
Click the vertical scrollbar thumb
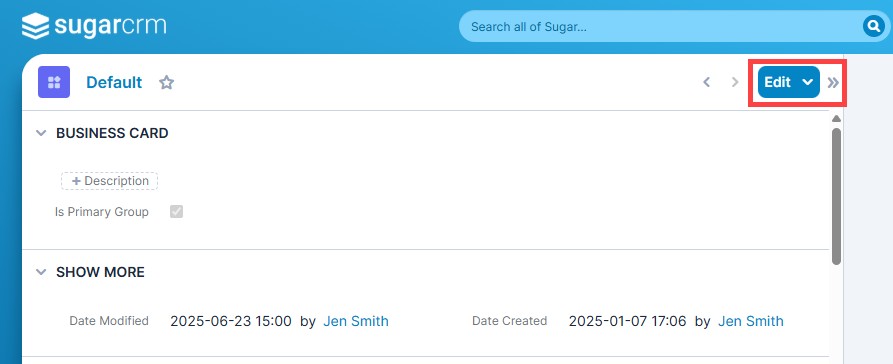[x=836, y=197]
